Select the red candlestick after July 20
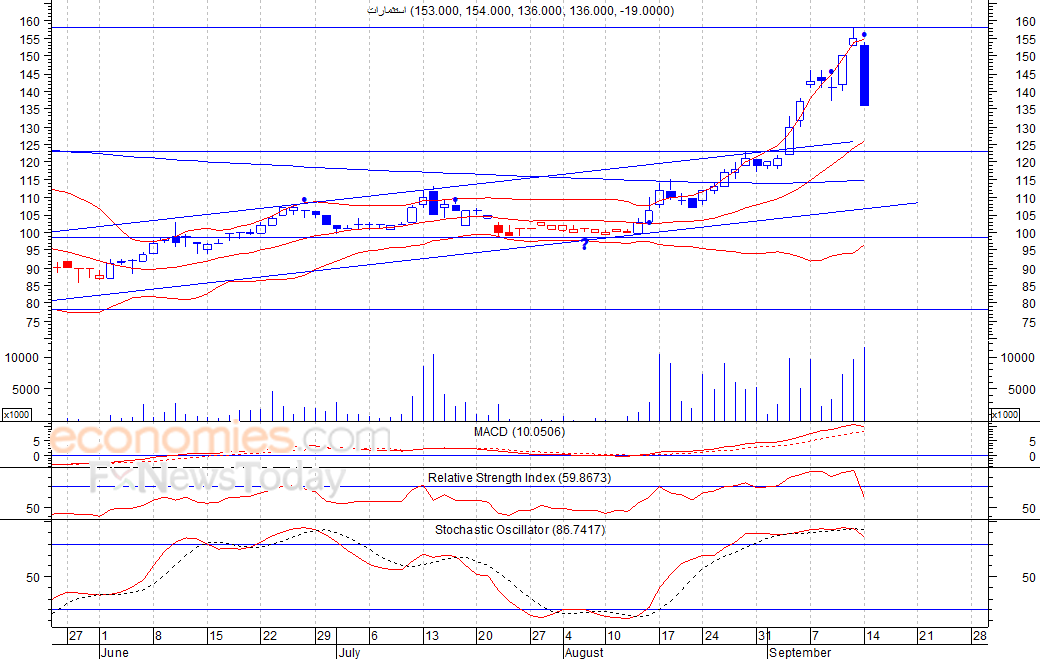 (x=498, y=229)
